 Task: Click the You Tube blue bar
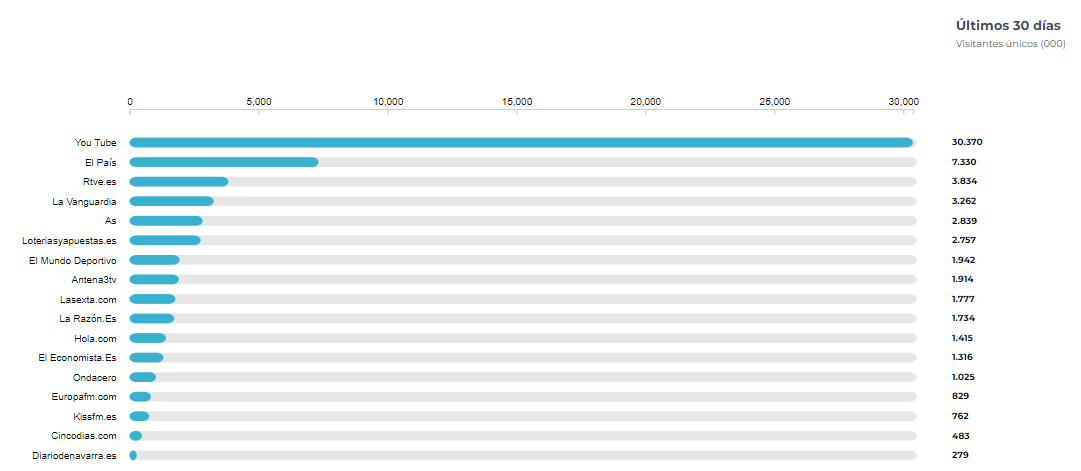(521, 143)
